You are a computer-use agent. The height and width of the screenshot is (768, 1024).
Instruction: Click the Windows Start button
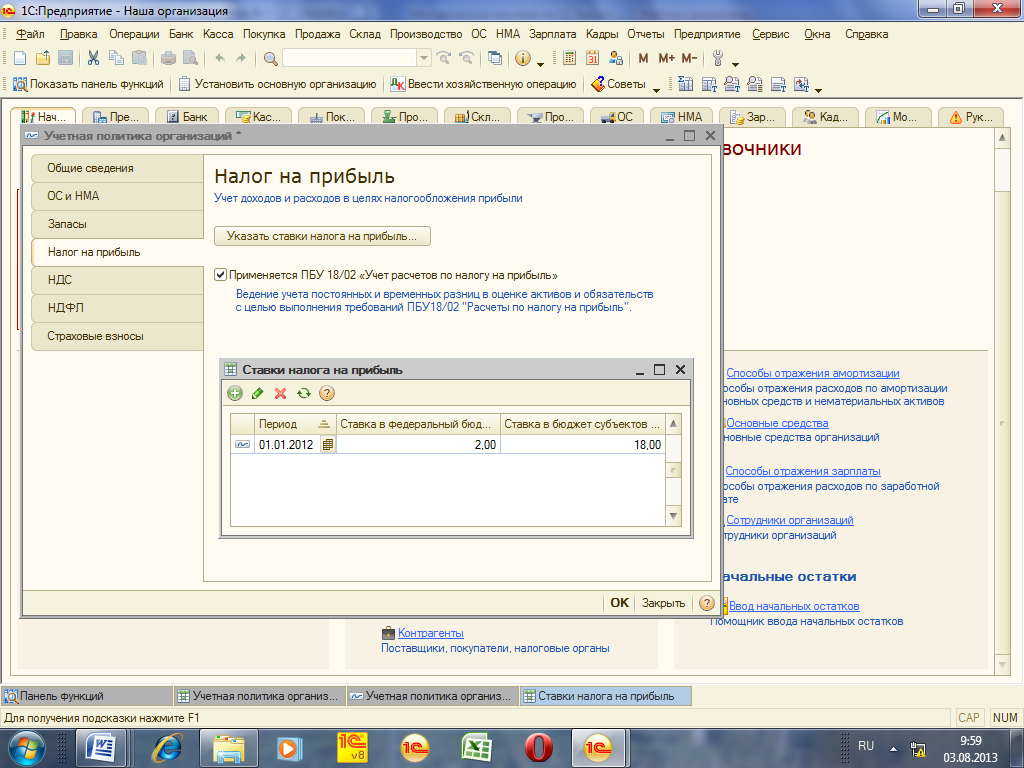coord(27,748)
